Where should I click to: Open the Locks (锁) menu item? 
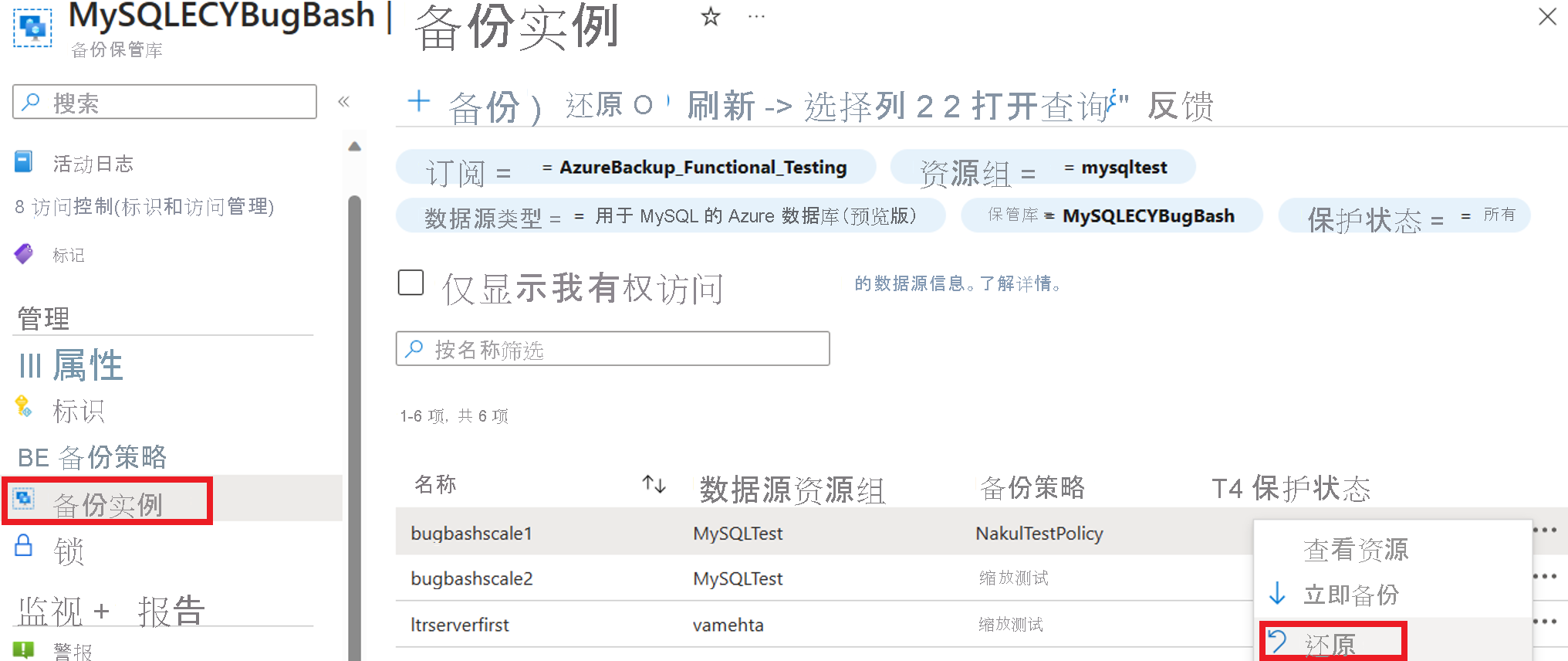[69, 551]
